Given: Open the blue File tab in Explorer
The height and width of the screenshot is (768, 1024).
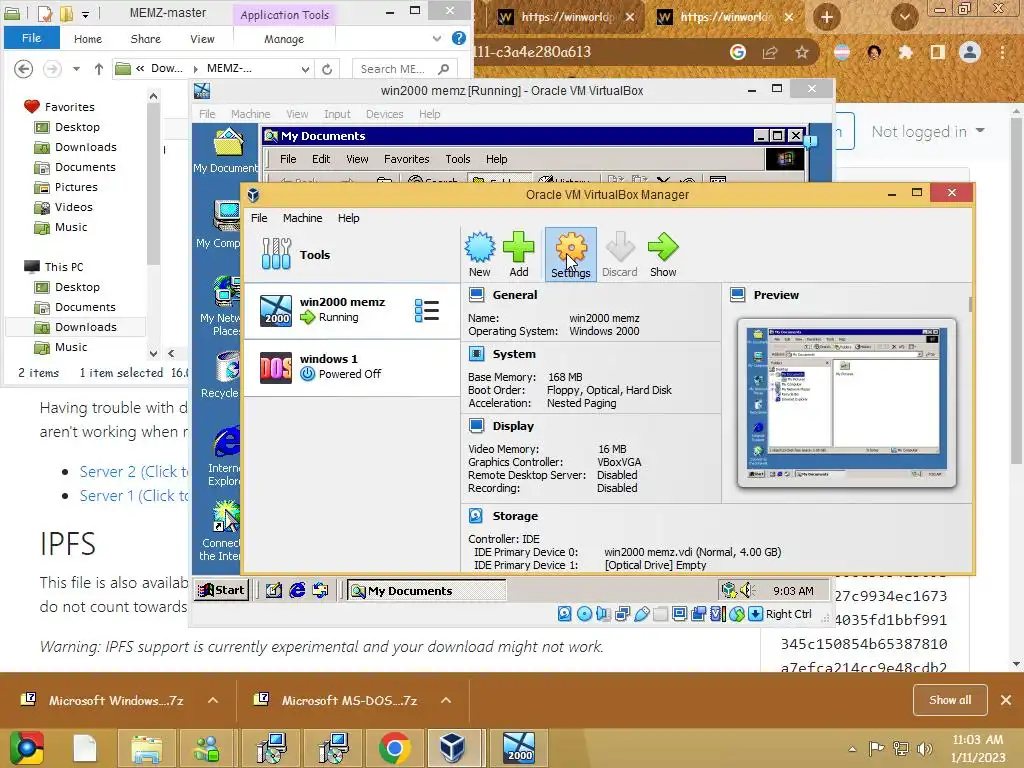Looking at the screenshot, I should [x=31, y=38].
